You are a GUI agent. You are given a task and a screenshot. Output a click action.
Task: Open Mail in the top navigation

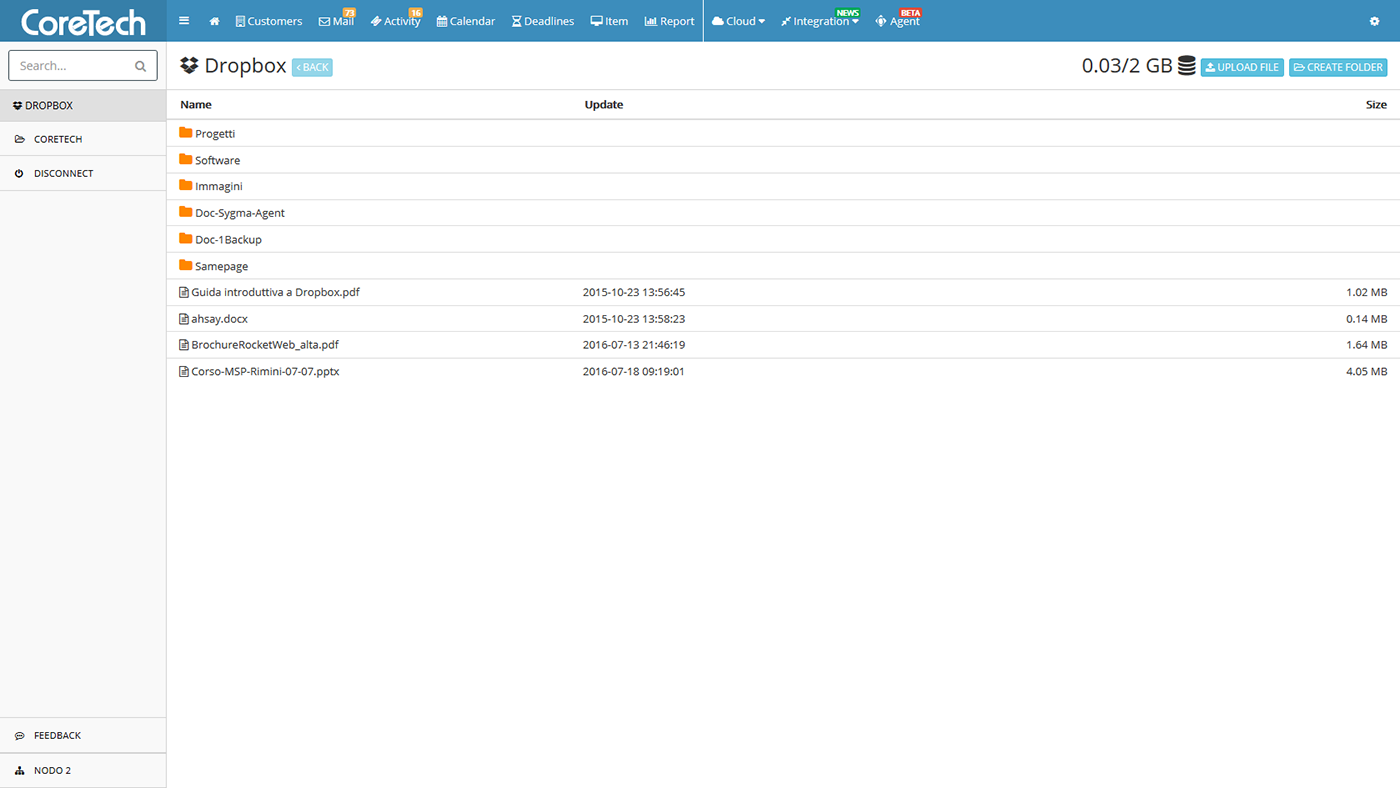tap(336, 21)
